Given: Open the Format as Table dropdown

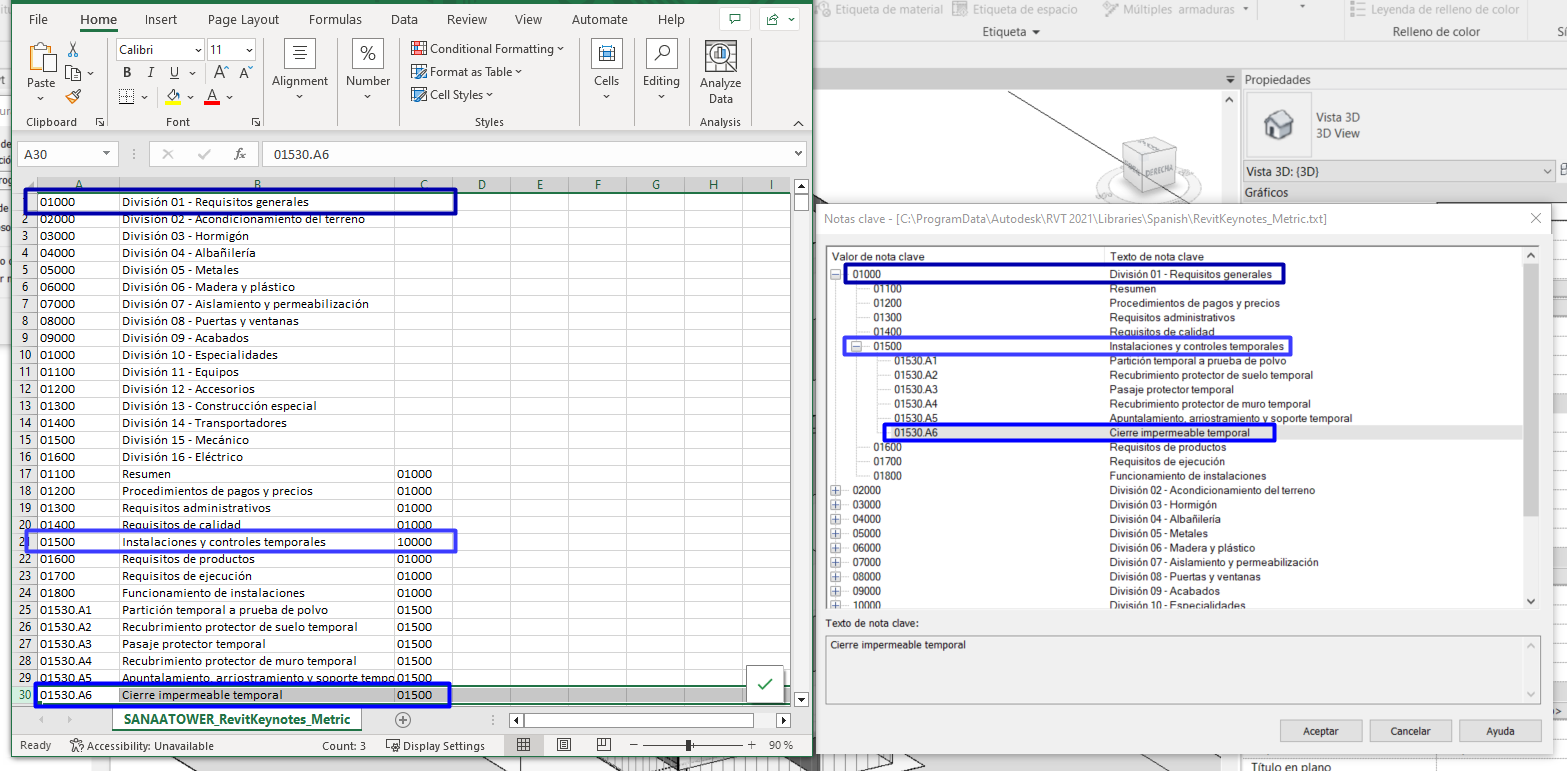Looking at the screenshot, I should coord(468,72).
